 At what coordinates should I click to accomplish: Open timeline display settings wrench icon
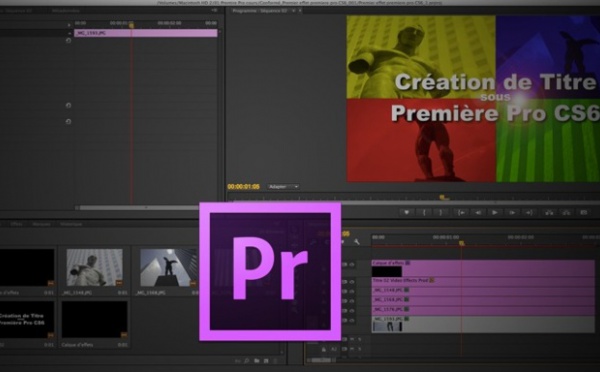tap(357, 242)
